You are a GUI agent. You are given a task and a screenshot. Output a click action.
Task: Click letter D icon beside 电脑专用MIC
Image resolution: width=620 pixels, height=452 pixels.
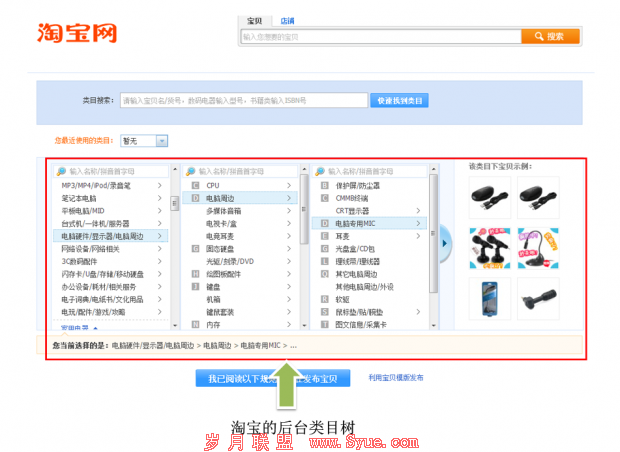pyautogui.click(x=325, y=223)
